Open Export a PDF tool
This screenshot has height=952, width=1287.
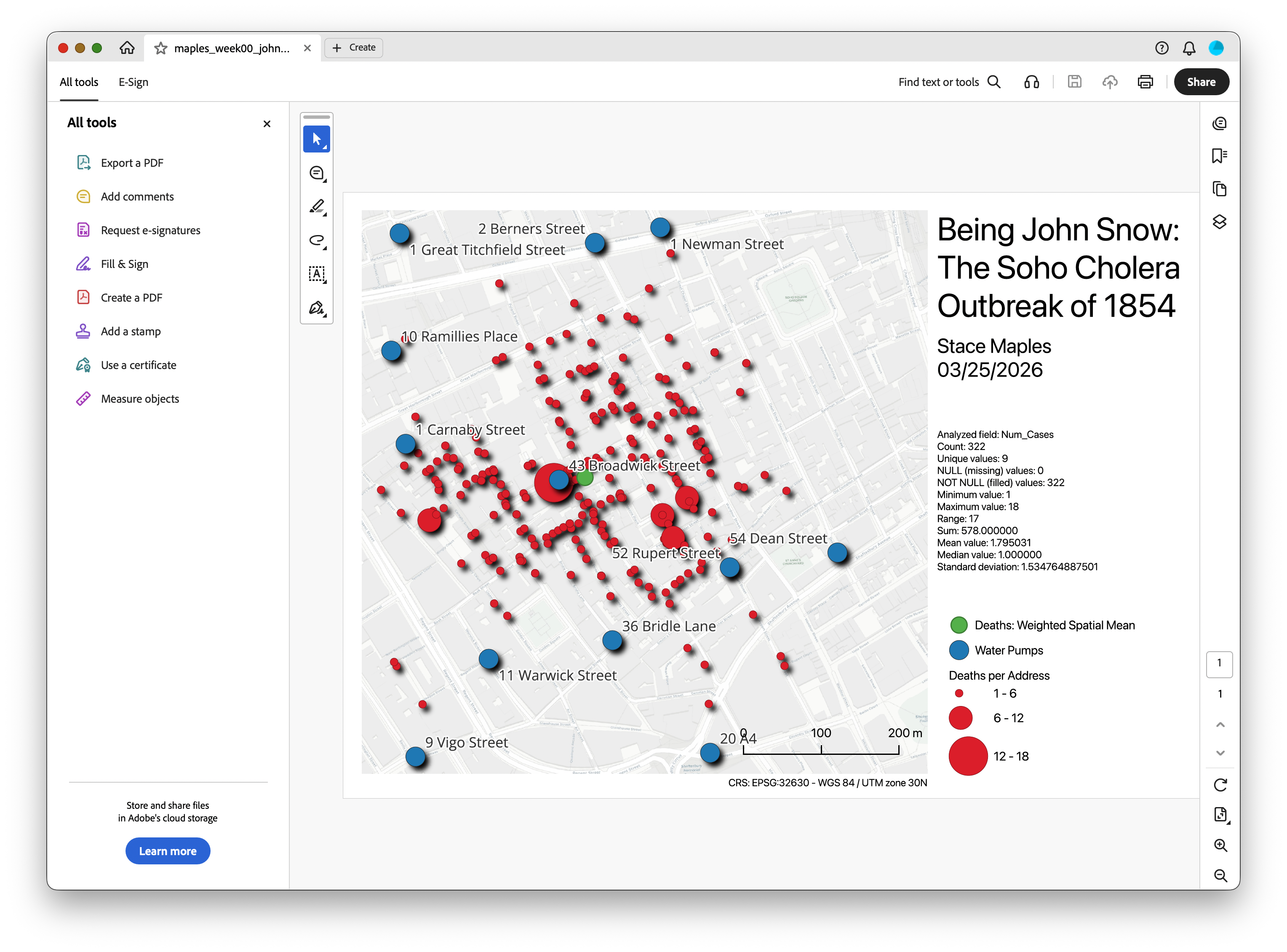tap(132, 163)
